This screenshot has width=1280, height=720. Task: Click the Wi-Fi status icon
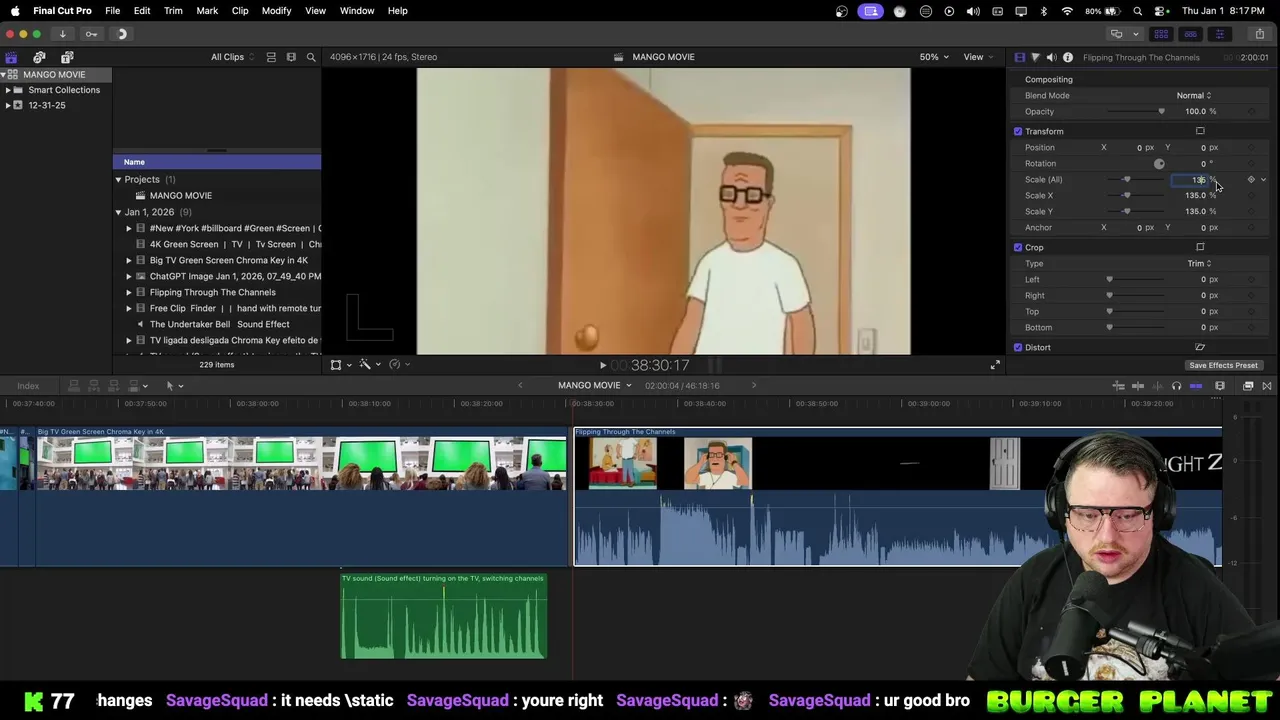pyautogui.click(x=1067, y=11)
